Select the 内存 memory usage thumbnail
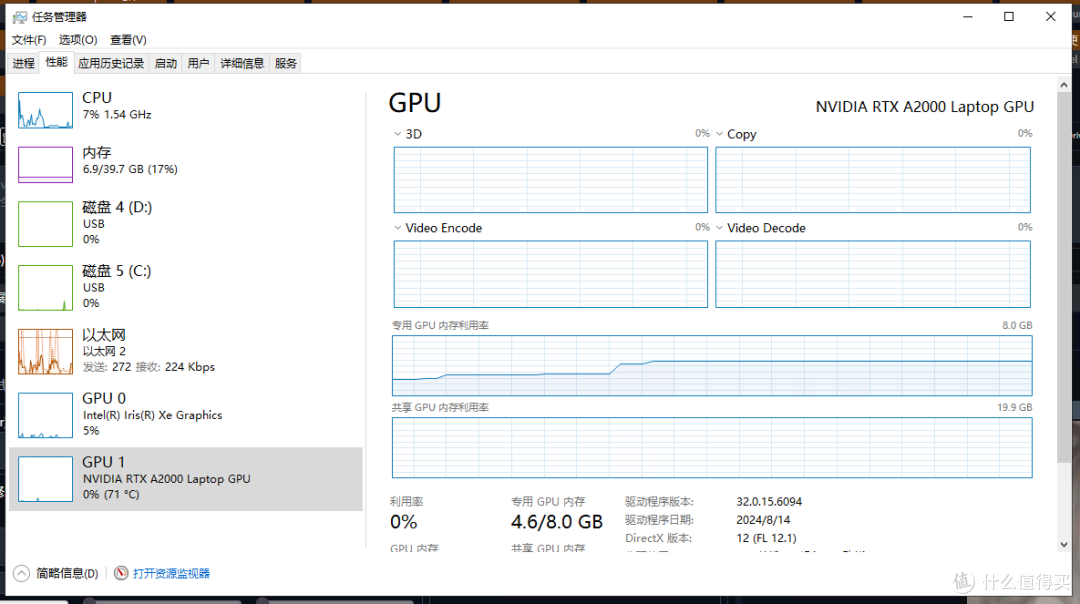1080x604 pixels. pyautogui.click(x=45, y=164)
